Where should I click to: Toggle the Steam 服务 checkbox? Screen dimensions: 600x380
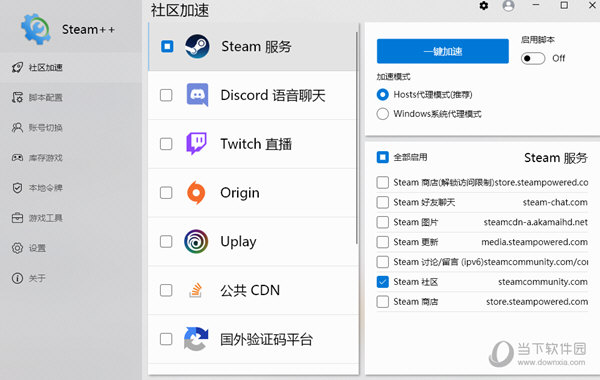(167, 46)
